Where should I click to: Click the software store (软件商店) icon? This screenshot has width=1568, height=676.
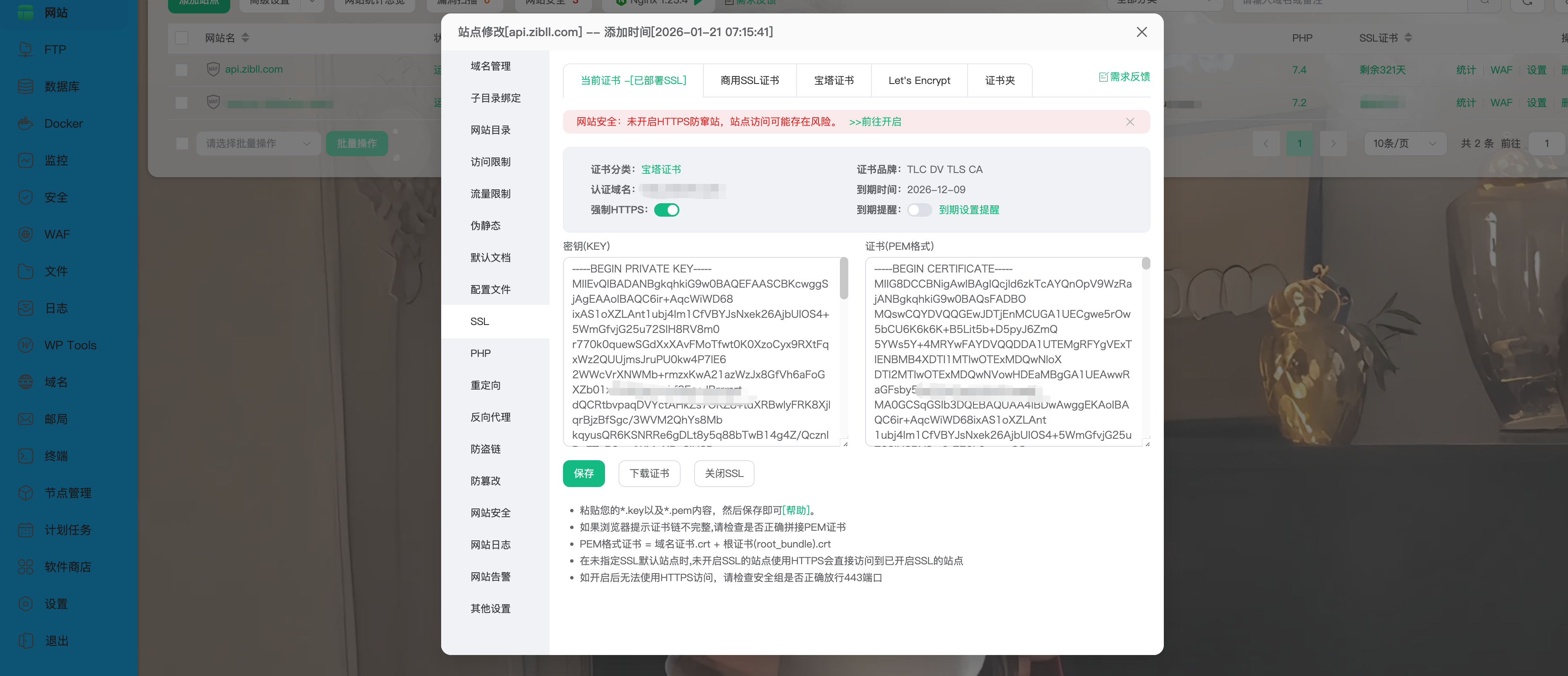[26, 567]
